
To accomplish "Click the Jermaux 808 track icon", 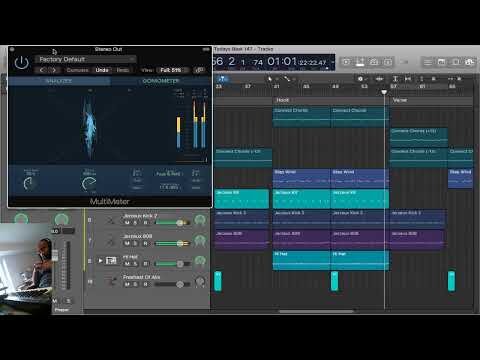I will pyautogui.click(x=110, y=241).
